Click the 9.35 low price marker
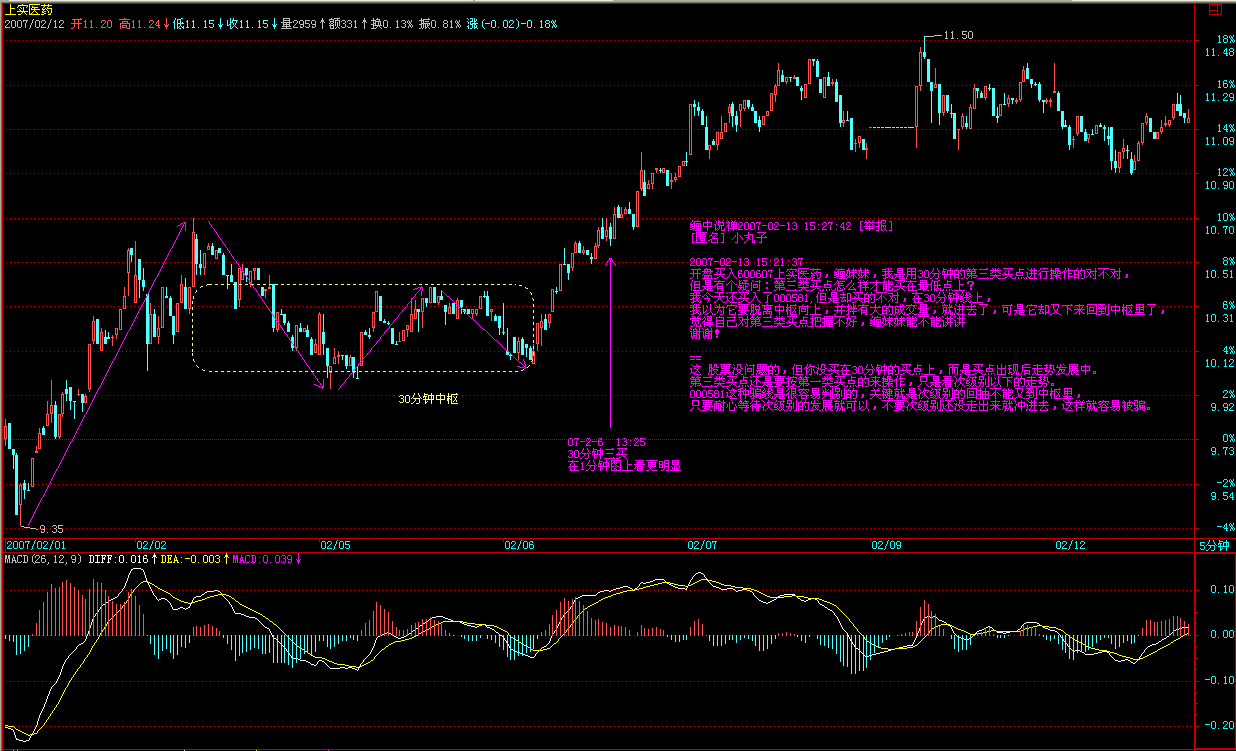The width and height of the screenshot is (1236, 751). (x=50, y=528)
